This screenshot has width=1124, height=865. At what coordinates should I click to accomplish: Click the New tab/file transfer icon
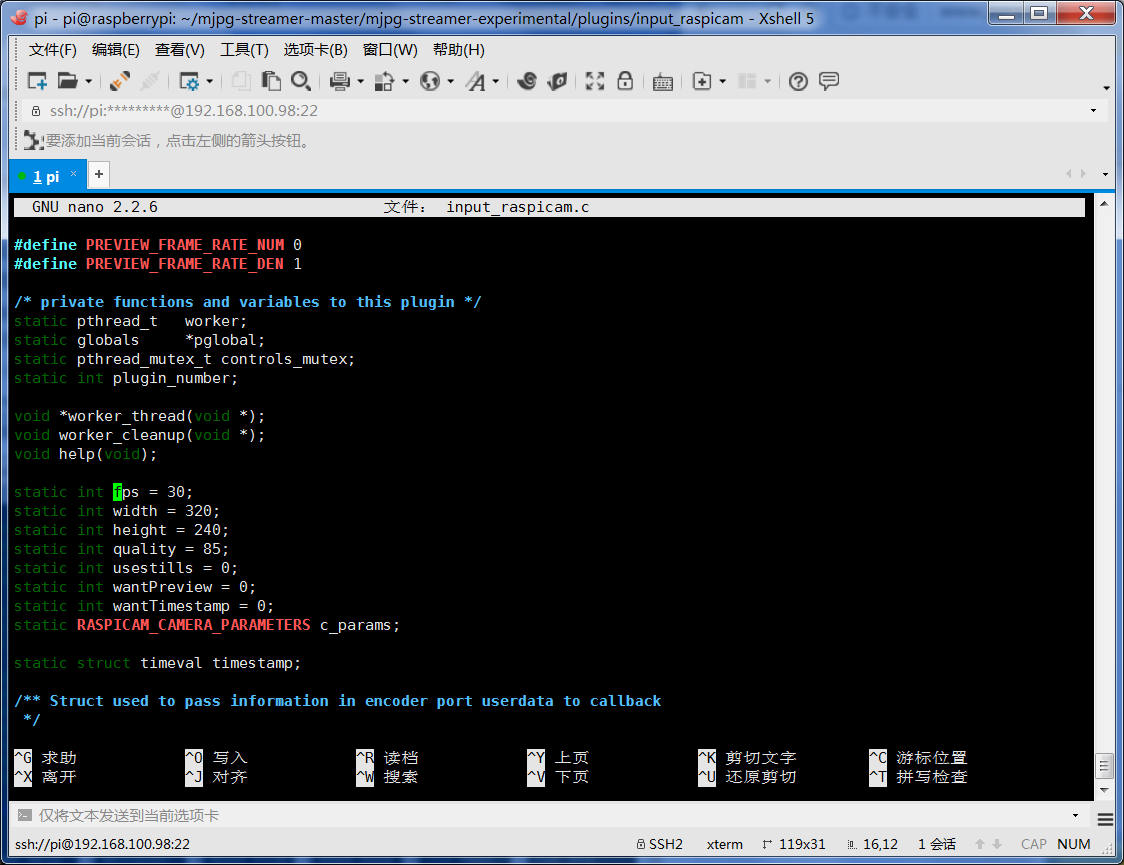[x=702, y=81]
